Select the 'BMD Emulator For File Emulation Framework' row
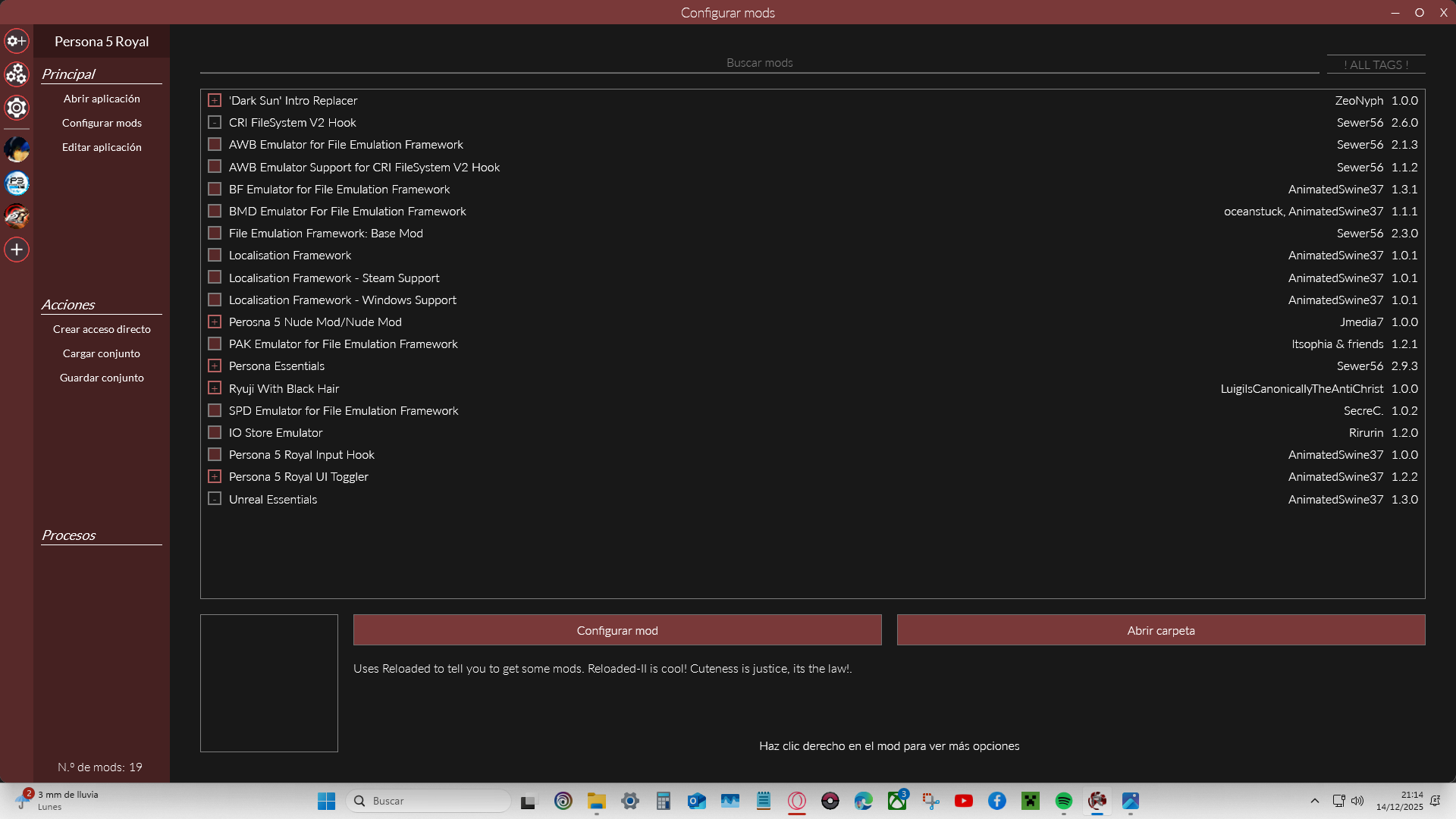Screen dimensions: 1456x819 (x=813, y=211)
